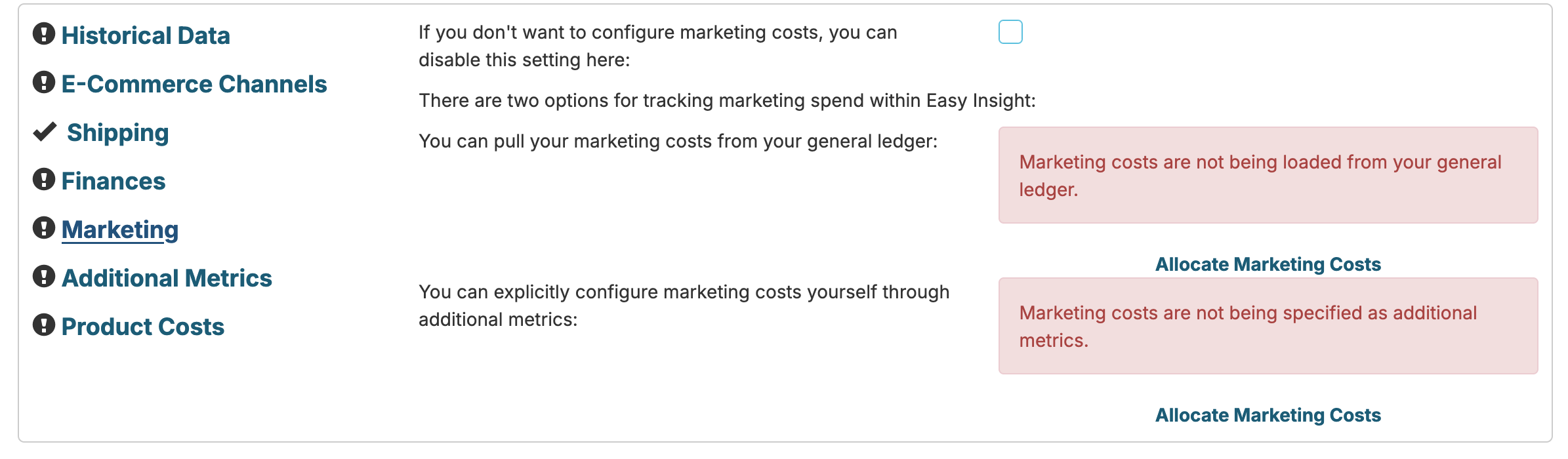Navigate to the Finances section
Image resolution: width=1568 pixels, height=459 pixels.
[113, 181]
